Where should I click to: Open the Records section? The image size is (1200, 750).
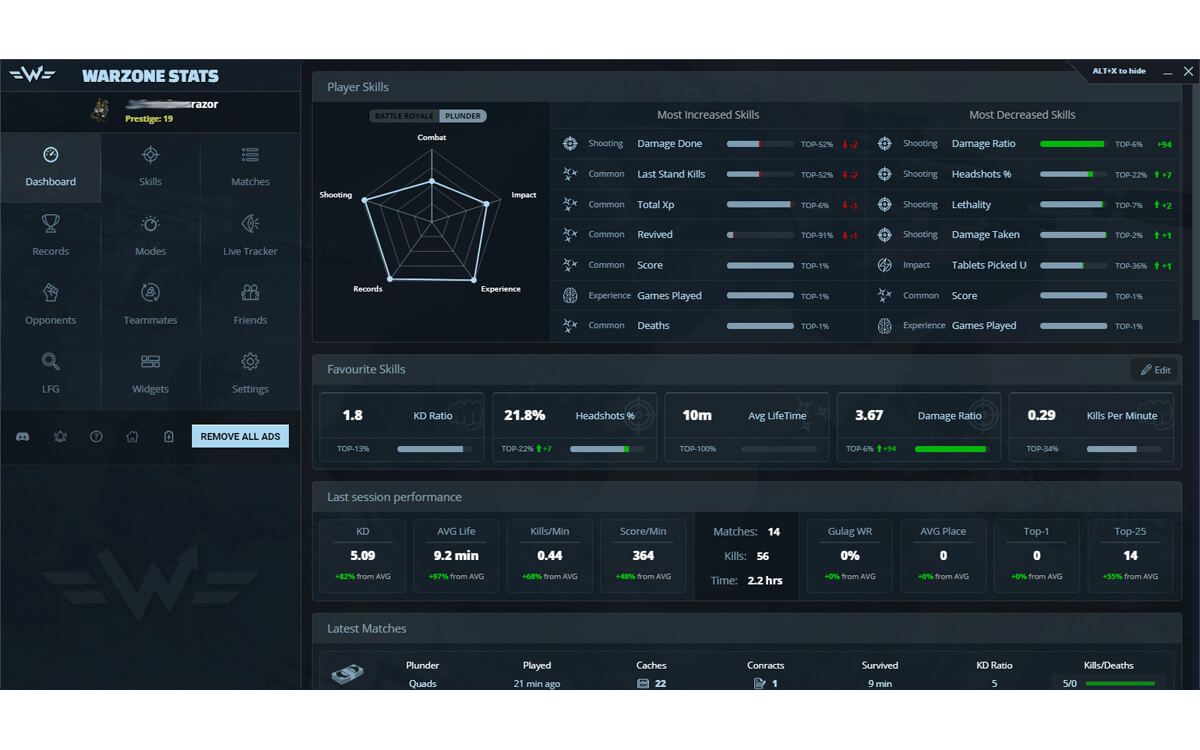[x=50, y=237]
